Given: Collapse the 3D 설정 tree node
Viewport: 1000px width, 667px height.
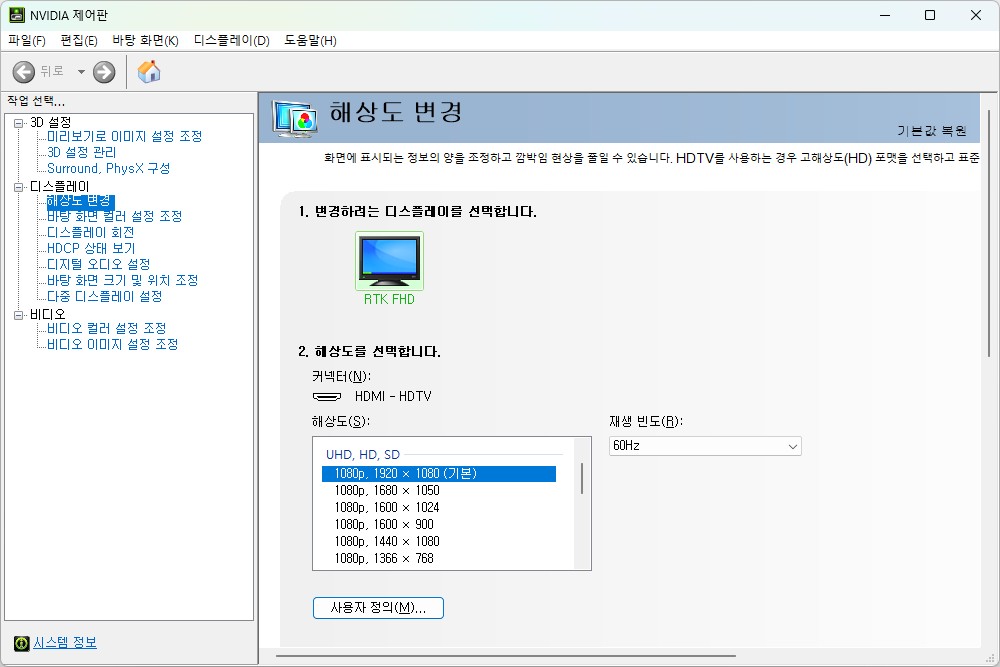Looking at the screenshot, I should coord(19,122).
